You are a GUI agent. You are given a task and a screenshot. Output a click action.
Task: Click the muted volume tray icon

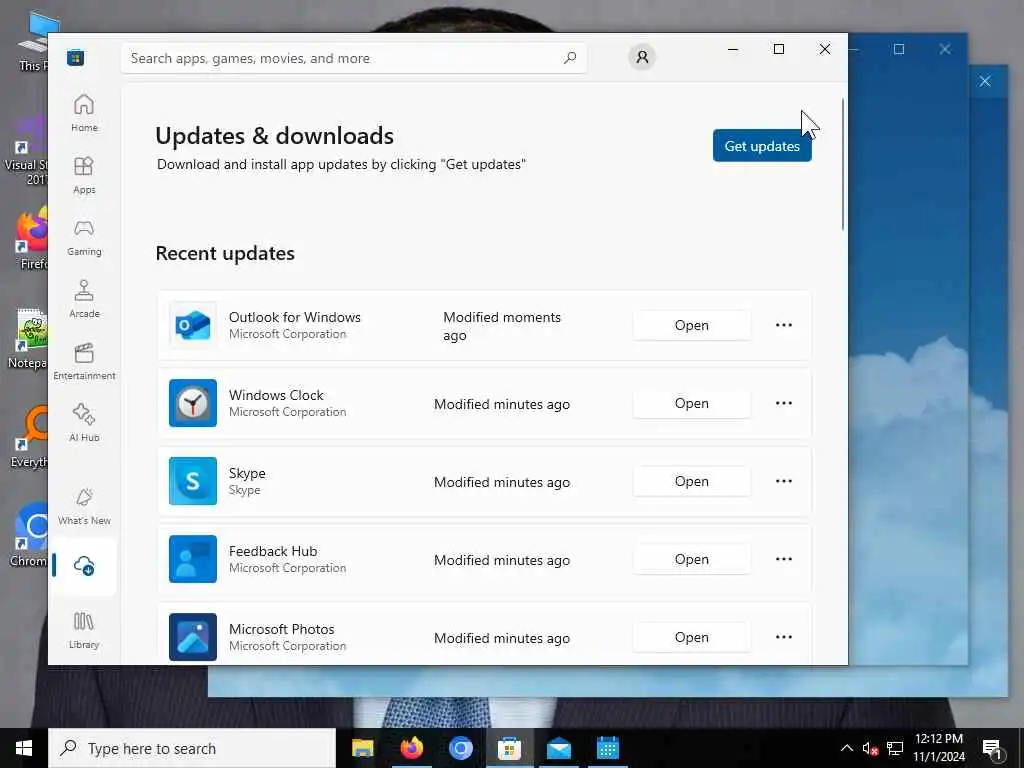pos(870,748)
